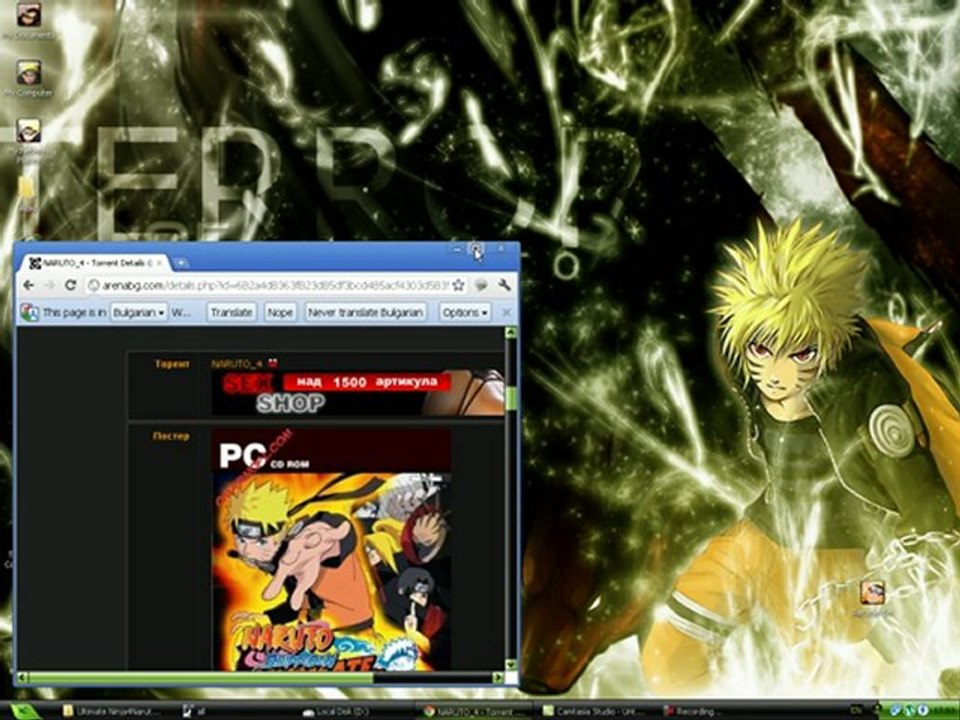Click the arenabg.com address bar
Screen dimensions: 960x720
coord(274,285)
